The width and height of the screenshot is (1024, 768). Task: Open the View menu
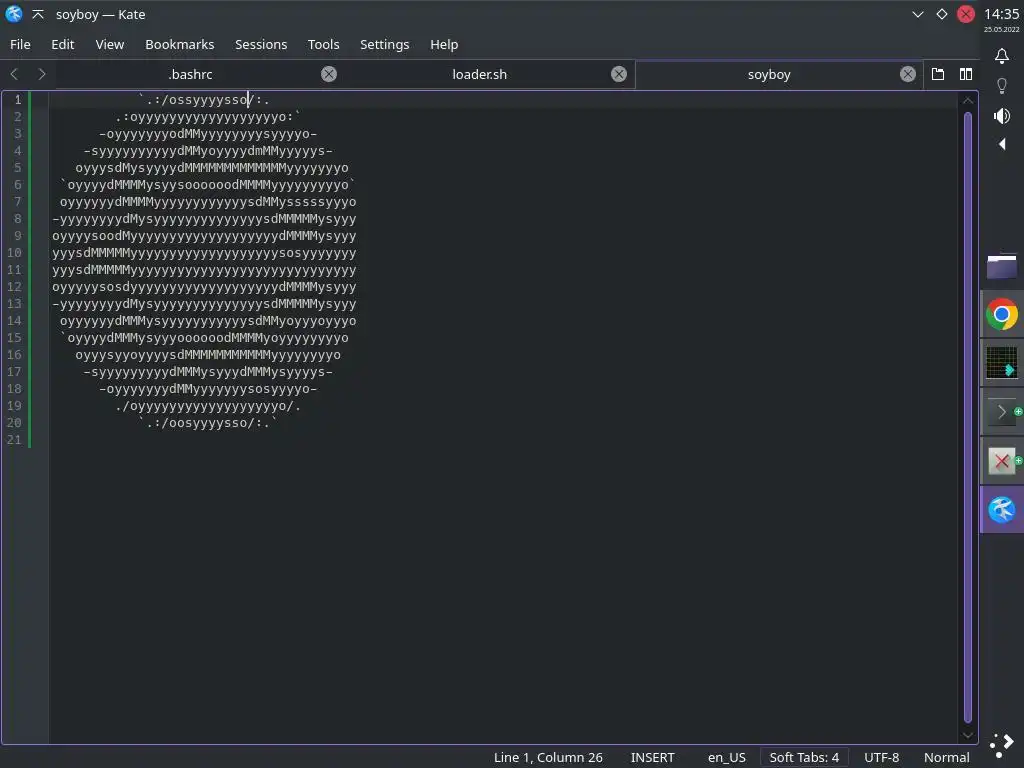point(110,44)
